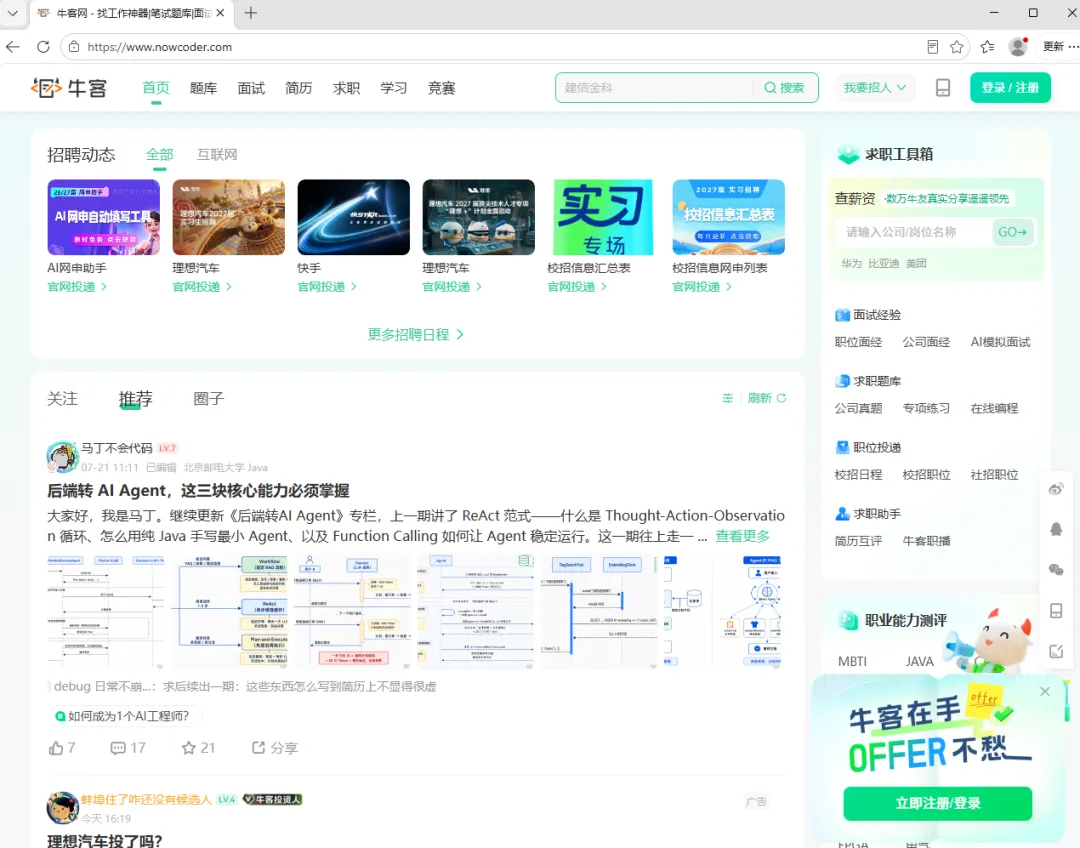Switch to the 关注 feed tab
The height and width of the screenshot is (848, 1080).
[x=62, y=399]
